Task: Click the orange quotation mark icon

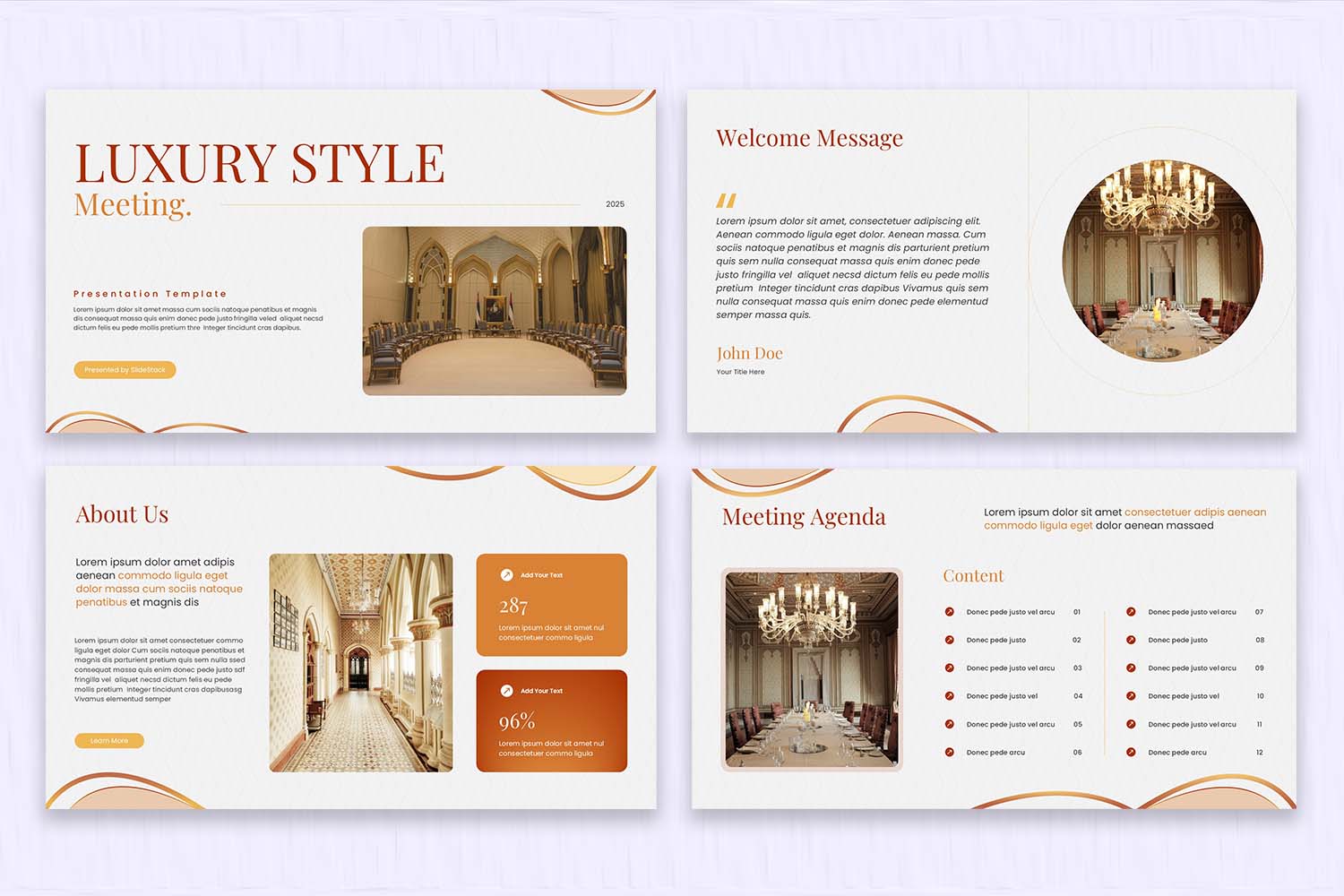Action: (x=726, y=201)
